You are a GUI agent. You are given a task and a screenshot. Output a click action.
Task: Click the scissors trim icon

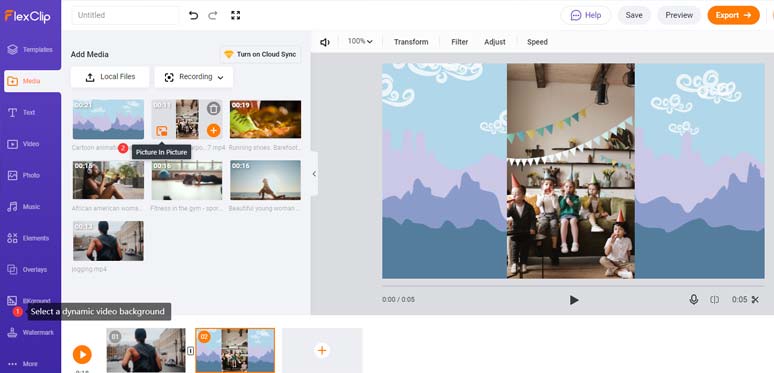coord(755,299)
